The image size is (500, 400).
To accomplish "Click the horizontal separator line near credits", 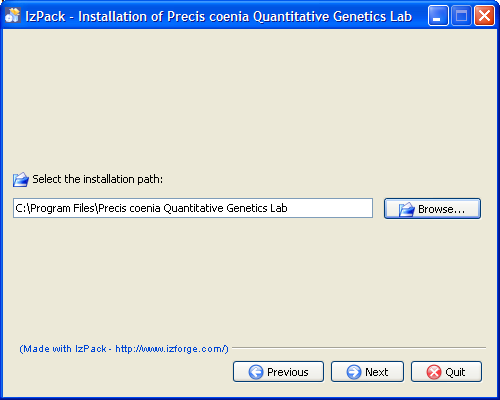I will 359,348.
